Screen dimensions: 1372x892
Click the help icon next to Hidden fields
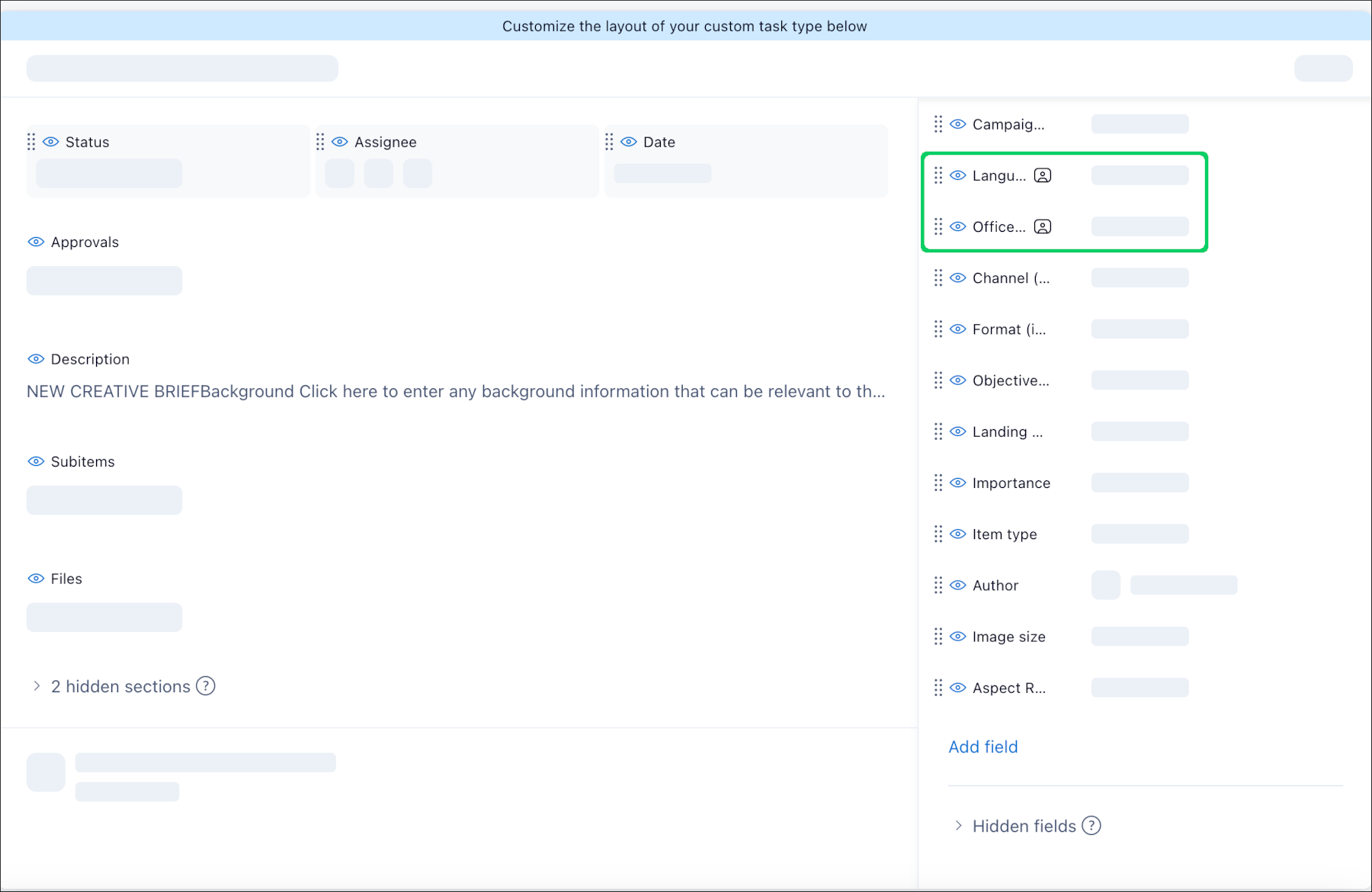1091,826
